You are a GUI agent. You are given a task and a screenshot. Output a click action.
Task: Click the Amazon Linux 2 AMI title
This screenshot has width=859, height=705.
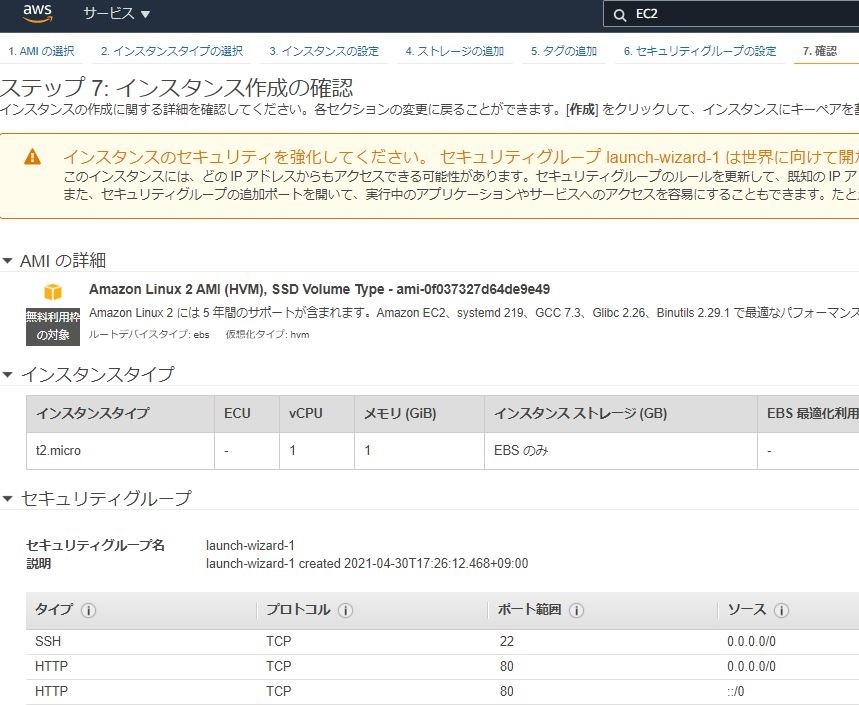point(319,289)
